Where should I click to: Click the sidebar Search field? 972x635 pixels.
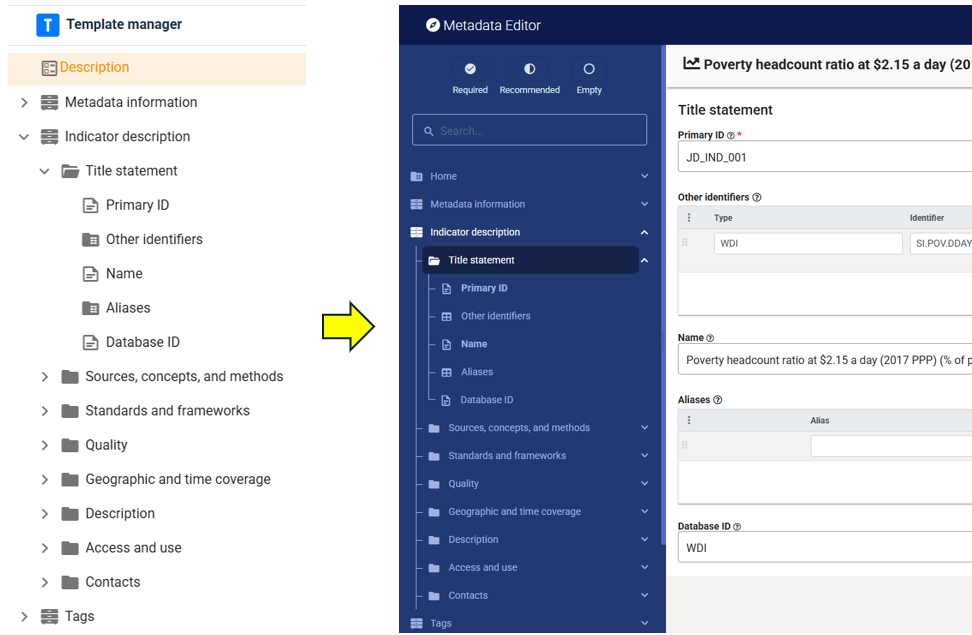pyautogui.click(x=530, y=131)
